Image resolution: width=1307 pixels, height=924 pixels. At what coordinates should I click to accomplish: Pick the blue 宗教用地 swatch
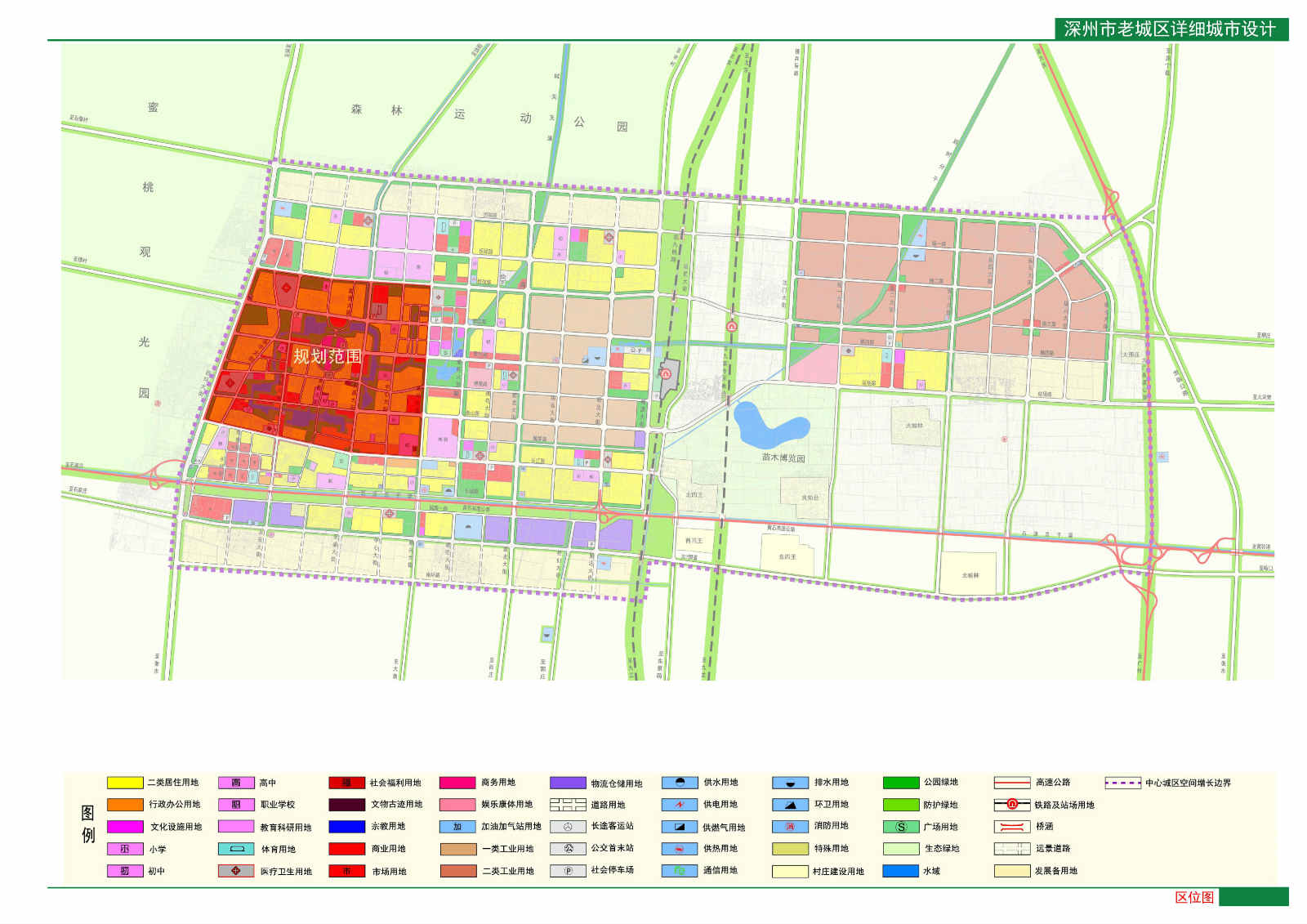[346, 827]
